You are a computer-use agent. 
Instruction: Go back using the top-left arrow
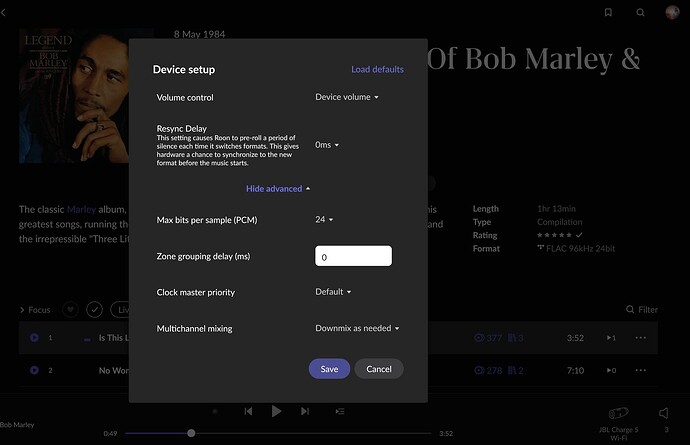4,12
